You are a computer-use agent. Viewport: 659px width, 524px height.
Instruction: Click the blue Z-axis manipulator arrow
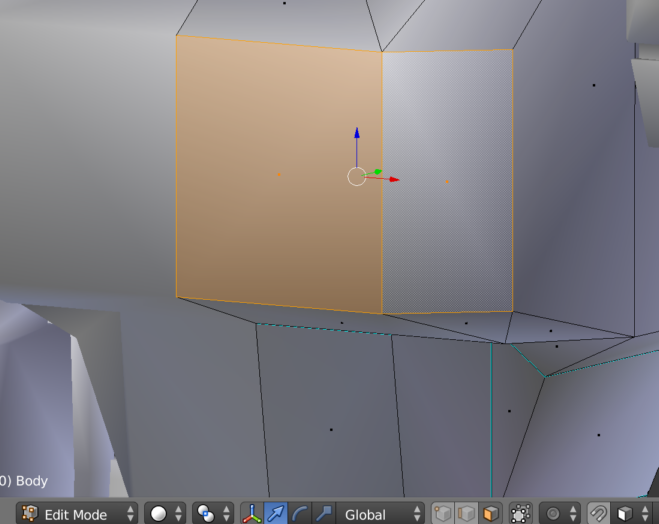tap(357, 134)
